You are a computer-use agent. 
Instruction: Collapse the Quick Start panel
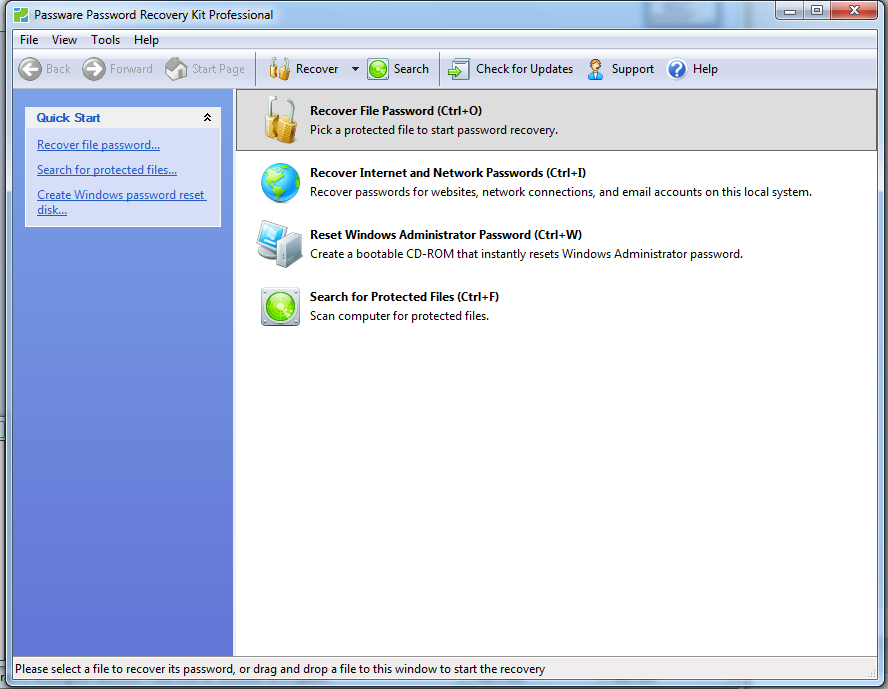pyautogui.click(x=207, y=118)
